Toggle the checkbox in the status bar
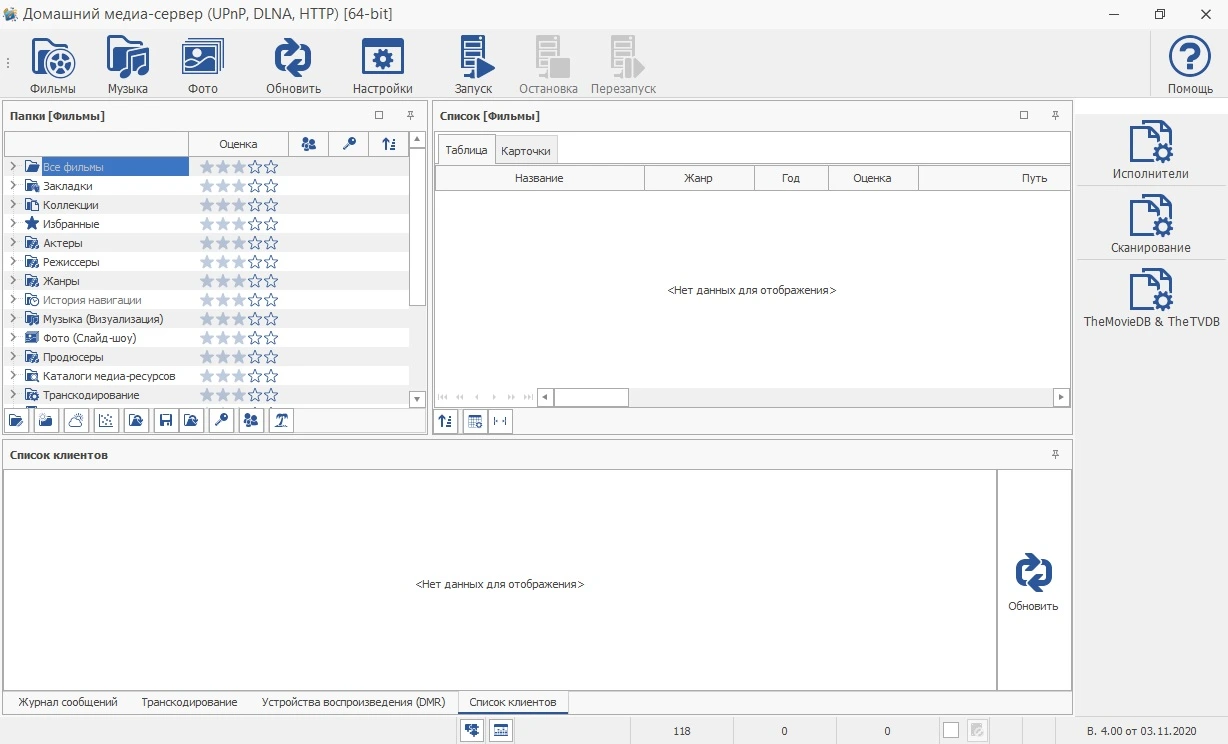This screenshot has height=744, width=1228. click(950, 731)
